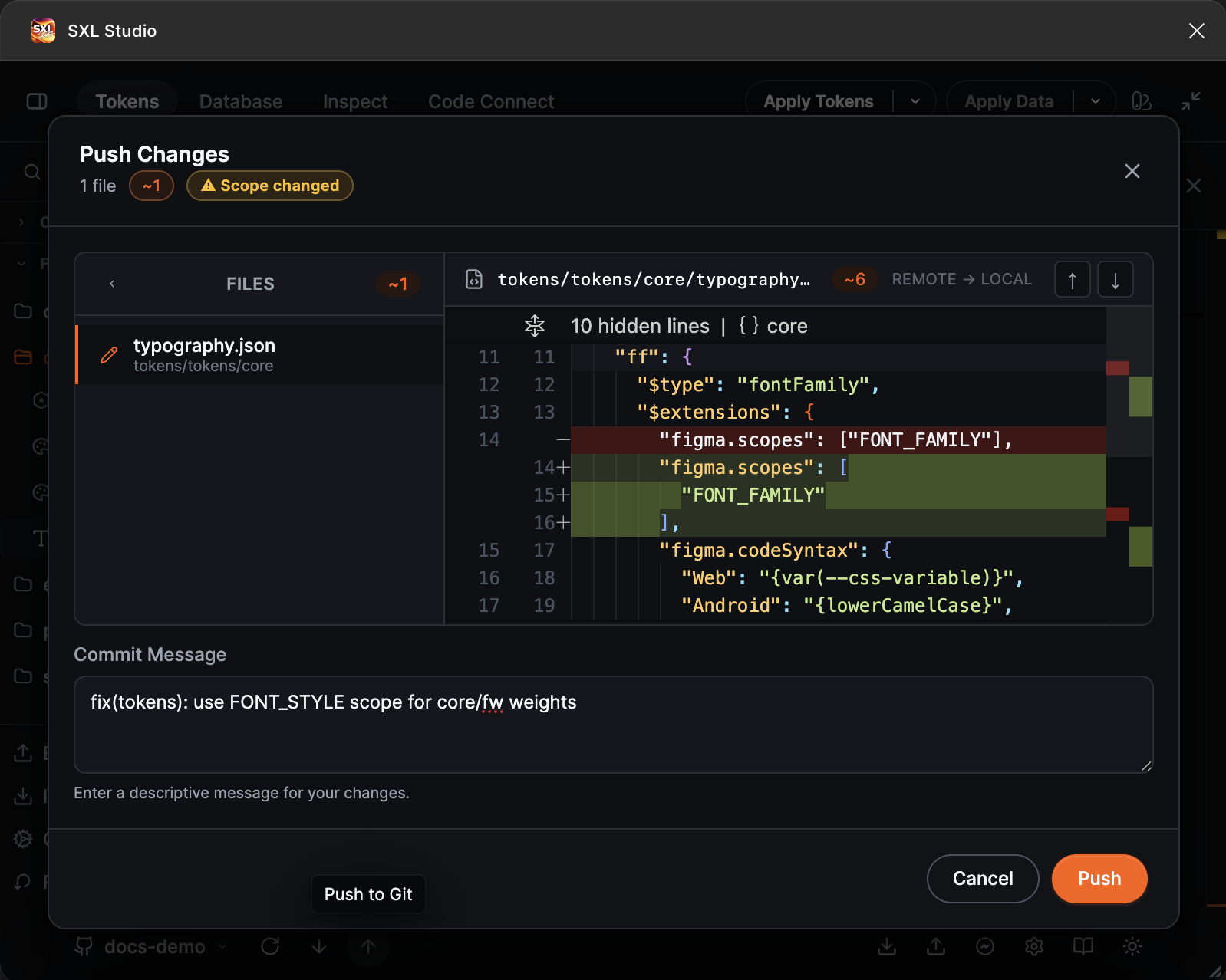This screenshot has width=1226, height=980.
Task: Click the pull down-arrow icon in bottom bar
Action: coord(319,947)
